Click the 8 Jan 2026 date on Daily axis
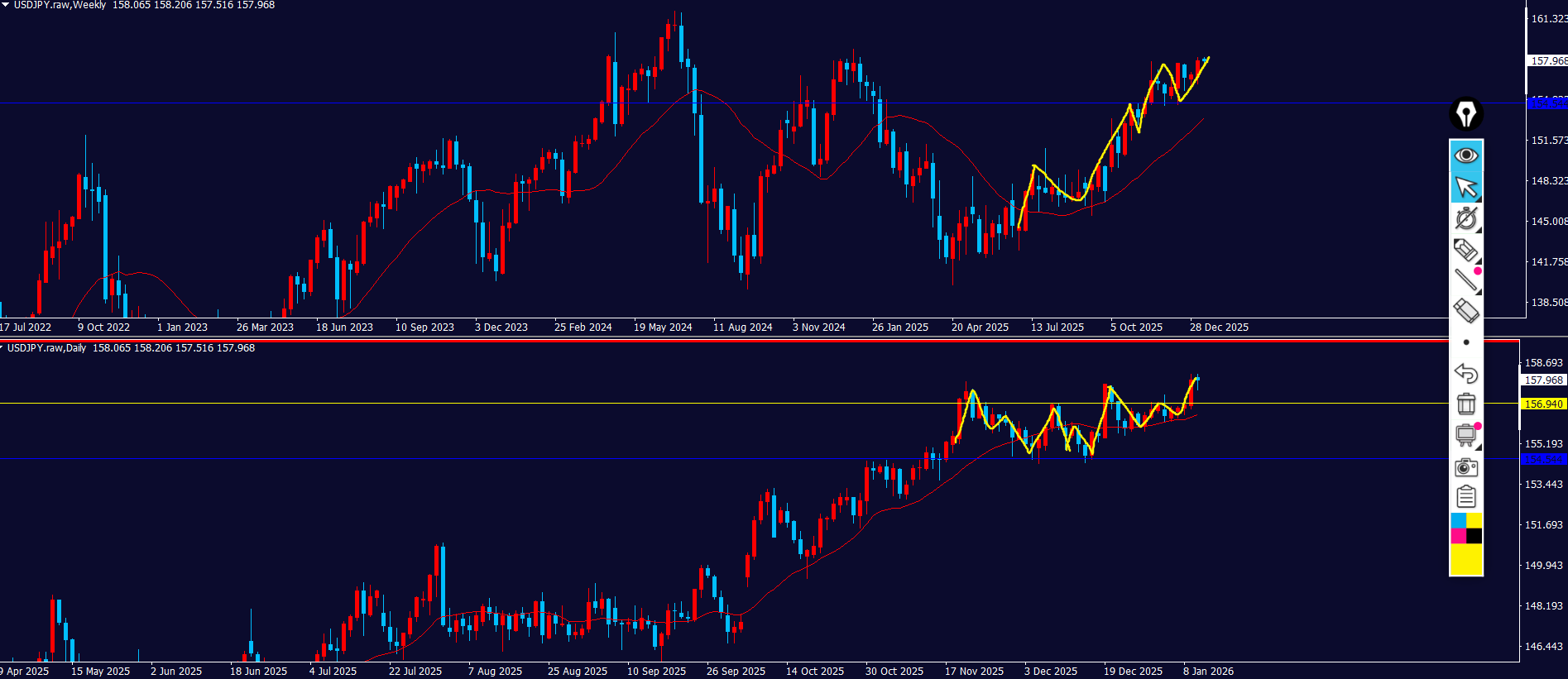Screen dimensions: 1568x679 click(1208, 672)
